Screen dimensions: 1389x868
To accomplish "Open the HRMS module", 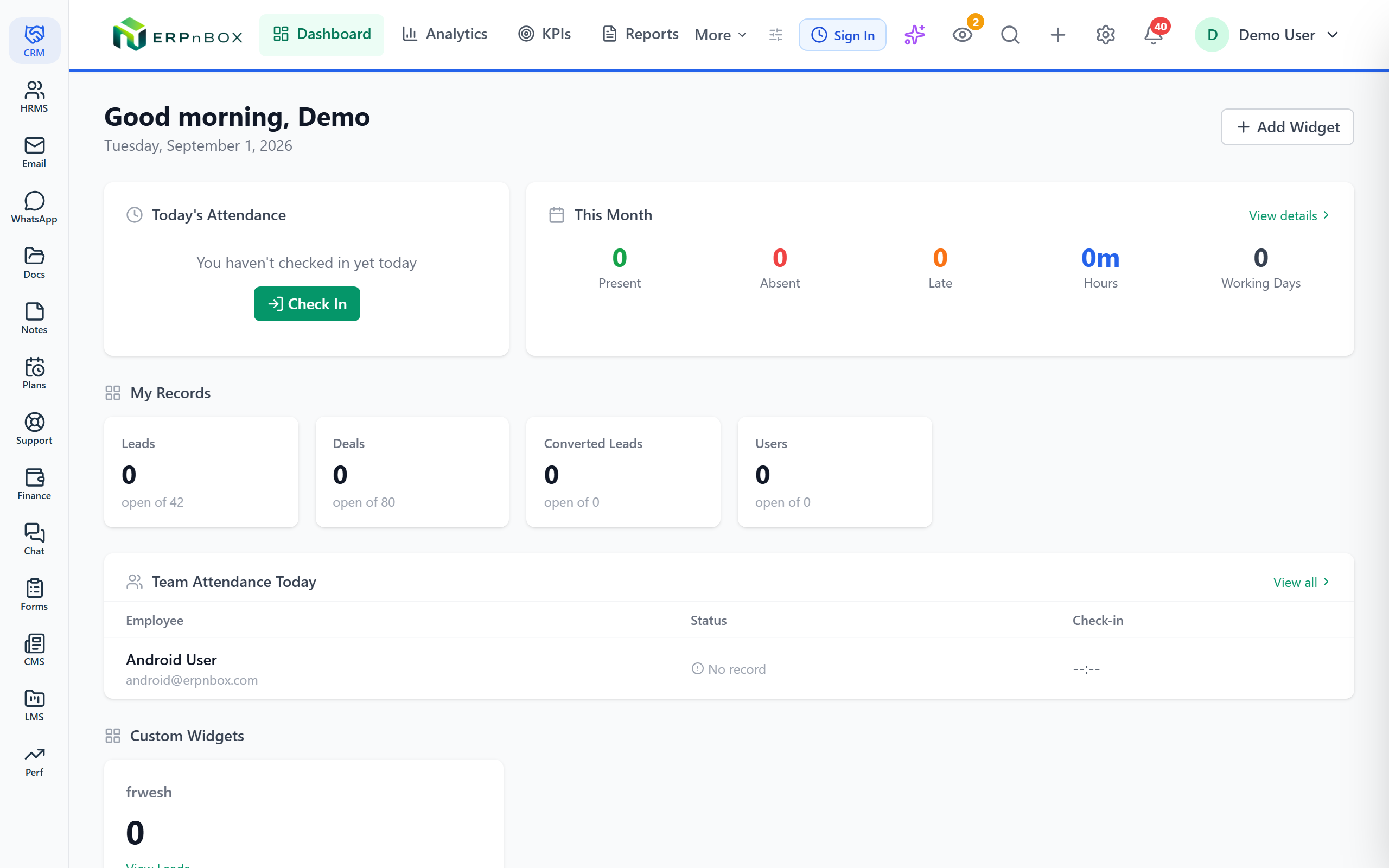I will point(34,97).
